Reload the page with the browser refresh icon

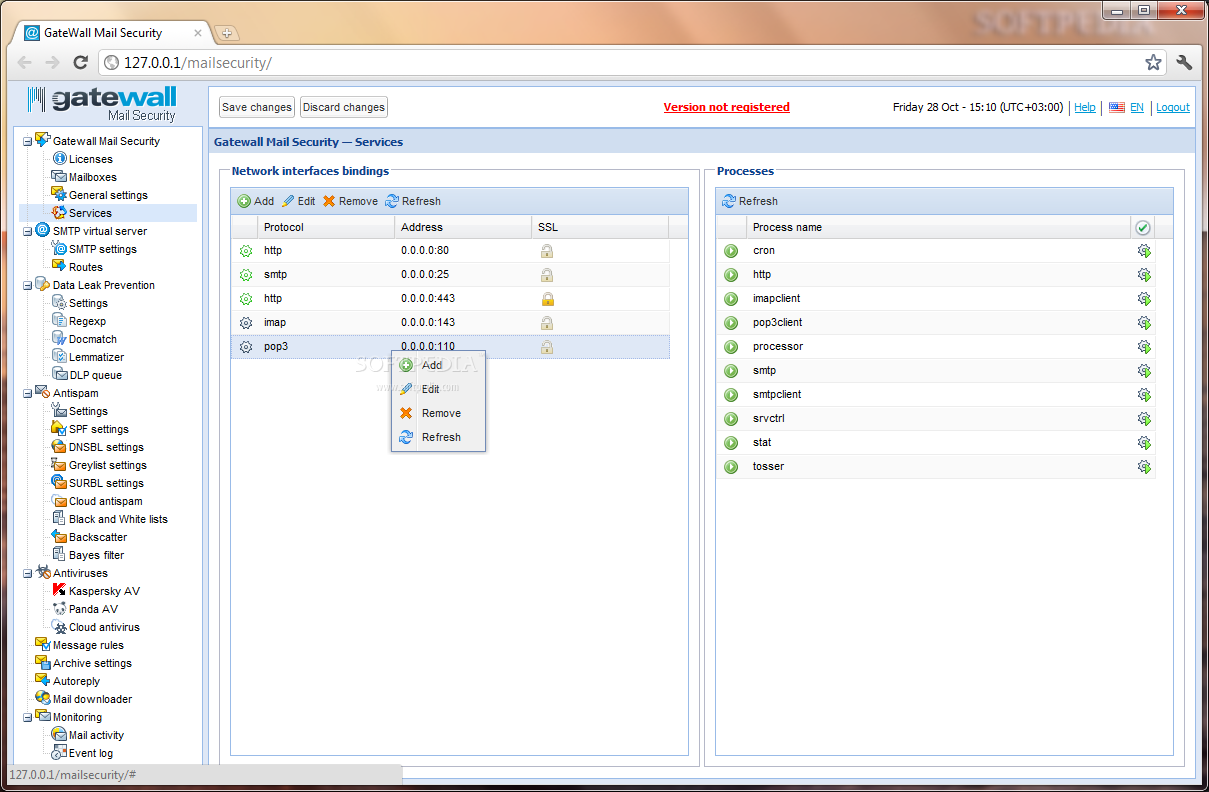[x=81, y=62]
